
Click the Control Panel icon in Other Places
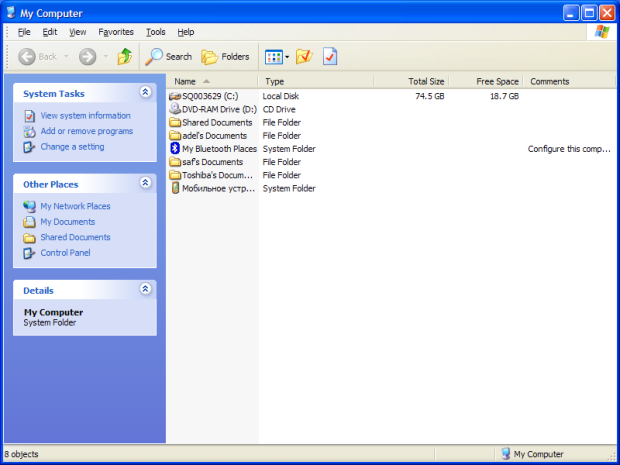29,253
